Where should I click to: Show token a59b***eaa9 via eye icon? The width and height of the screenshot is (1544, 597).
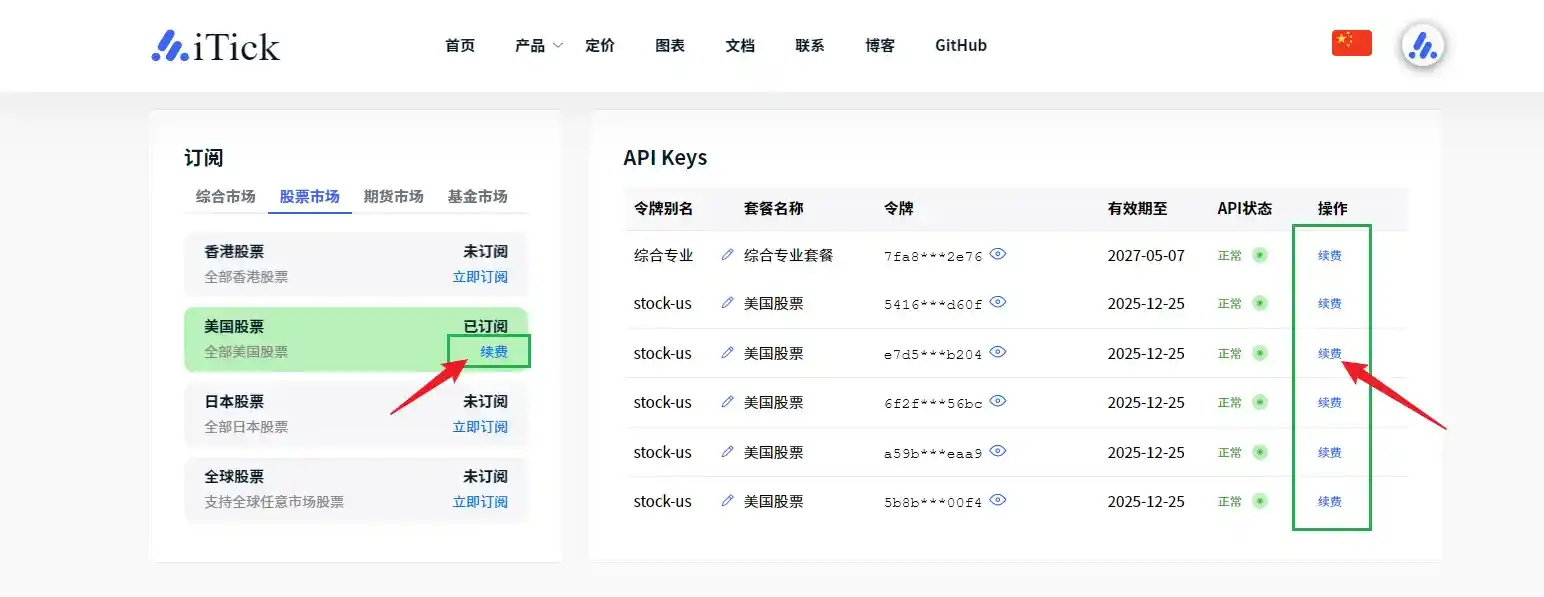point(998,451)
